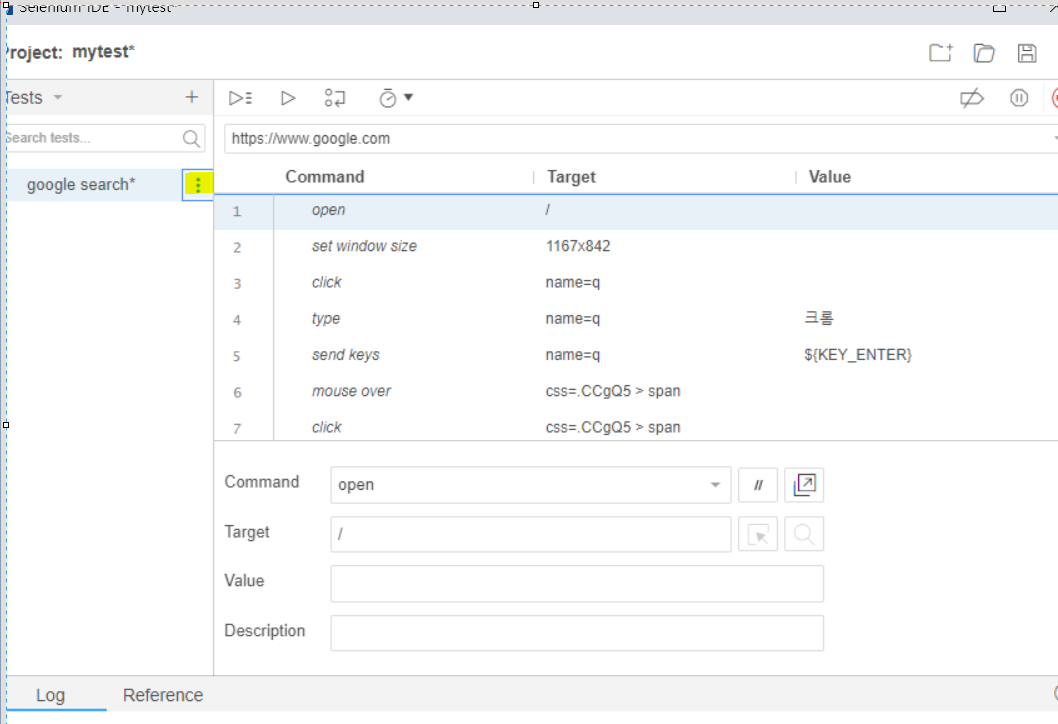Select click css=.CCgQ5 > span row 7

pos(636,427)
